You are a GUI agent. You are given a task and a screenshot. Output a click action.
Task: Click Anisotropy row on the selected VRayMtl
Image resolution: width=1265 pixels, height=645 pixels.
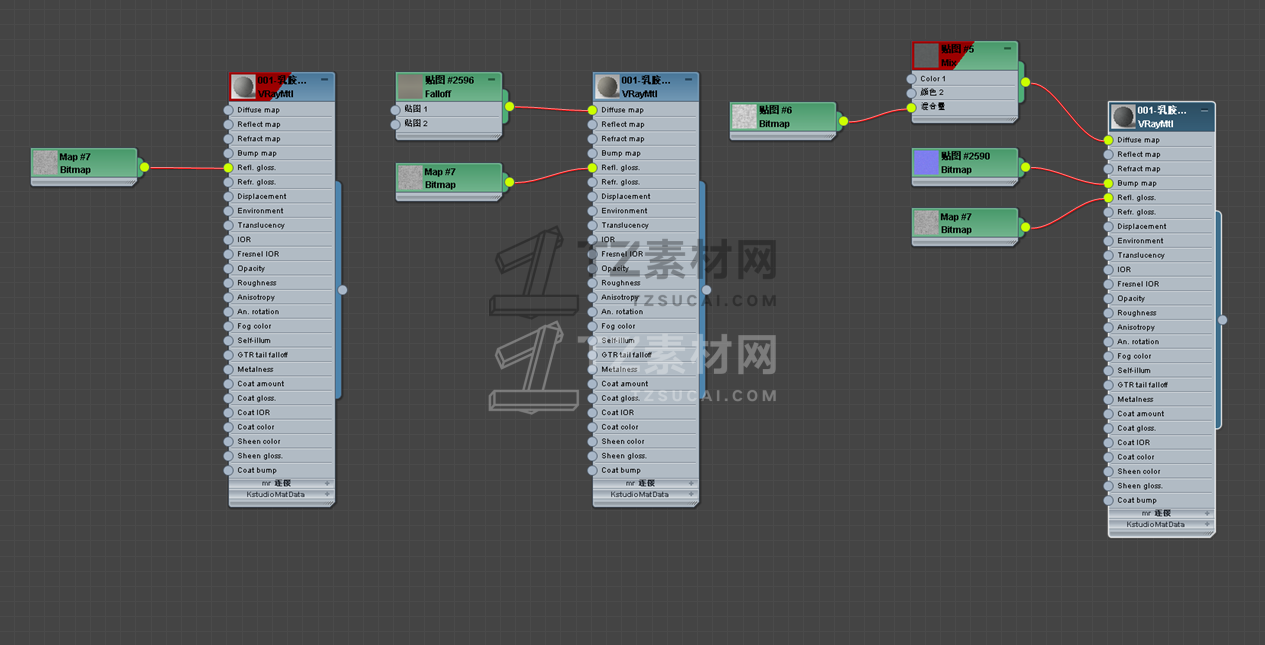(1160, 327)
